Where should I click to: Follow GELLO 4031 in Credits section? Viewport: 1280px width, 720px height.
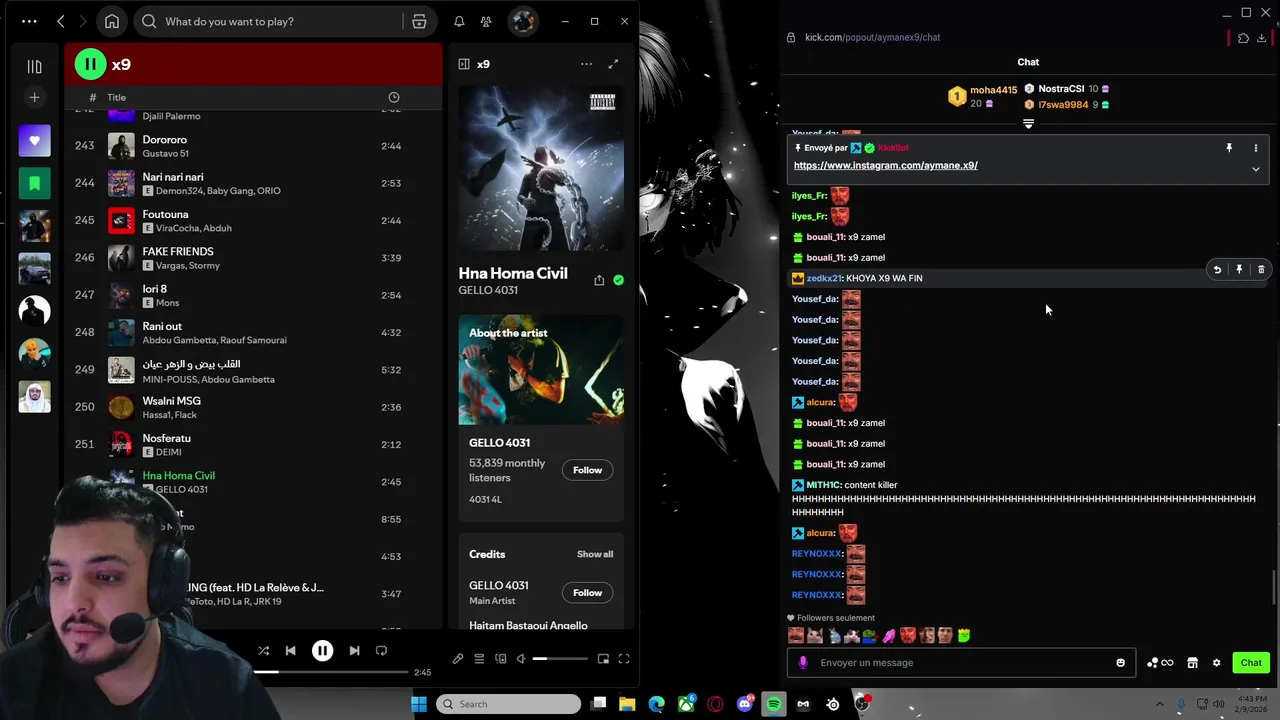[587, 592]
